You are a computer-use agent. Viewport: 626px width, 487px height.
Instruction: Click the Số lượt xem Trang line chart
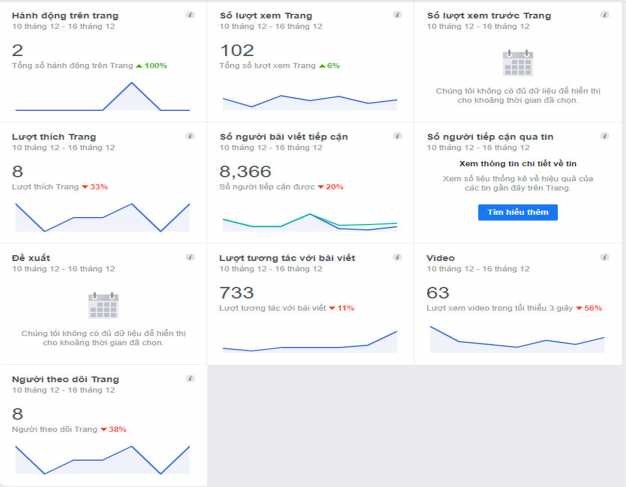click(x=310, y=100)
